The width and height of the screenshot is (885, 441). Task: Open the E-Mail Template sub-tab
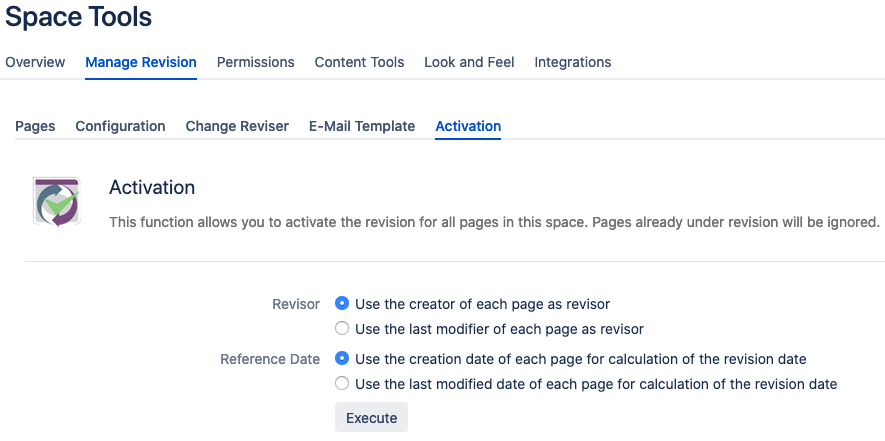coord(362,126)
